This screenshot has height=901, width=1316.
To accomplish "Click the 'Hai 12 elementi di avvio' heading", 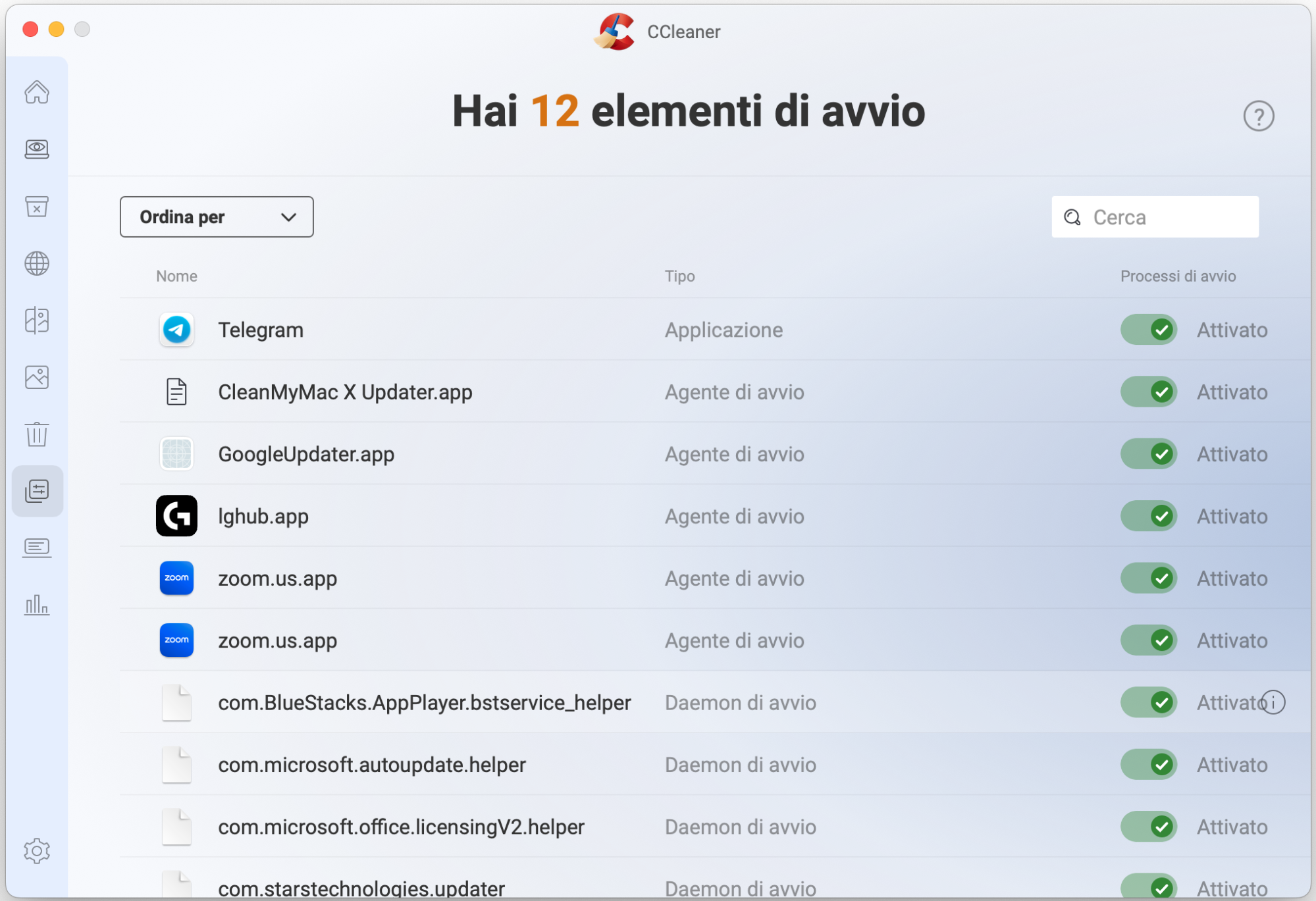I will (x=689, y=111).
